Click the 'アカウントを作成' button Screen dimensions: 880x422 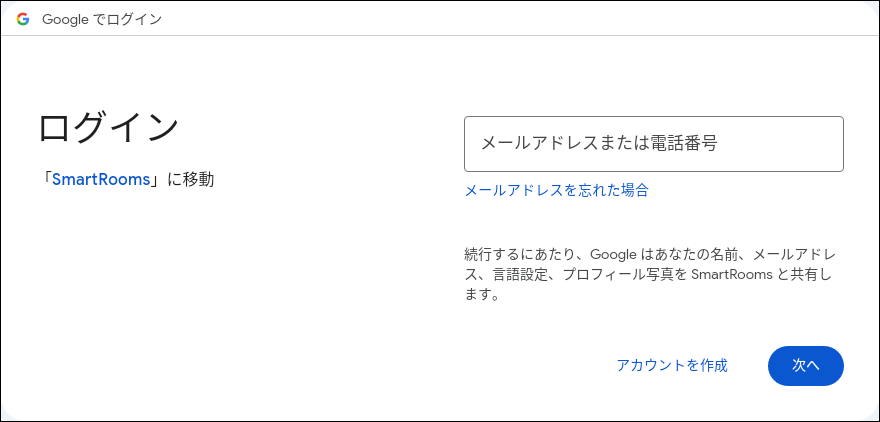(672, 365)
